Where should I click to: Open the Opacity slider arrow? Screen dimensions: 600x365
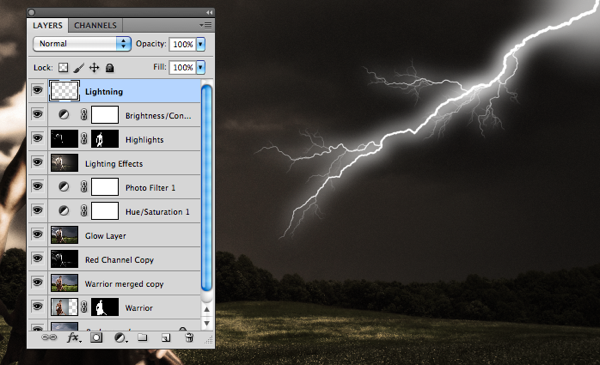point(201,44)
